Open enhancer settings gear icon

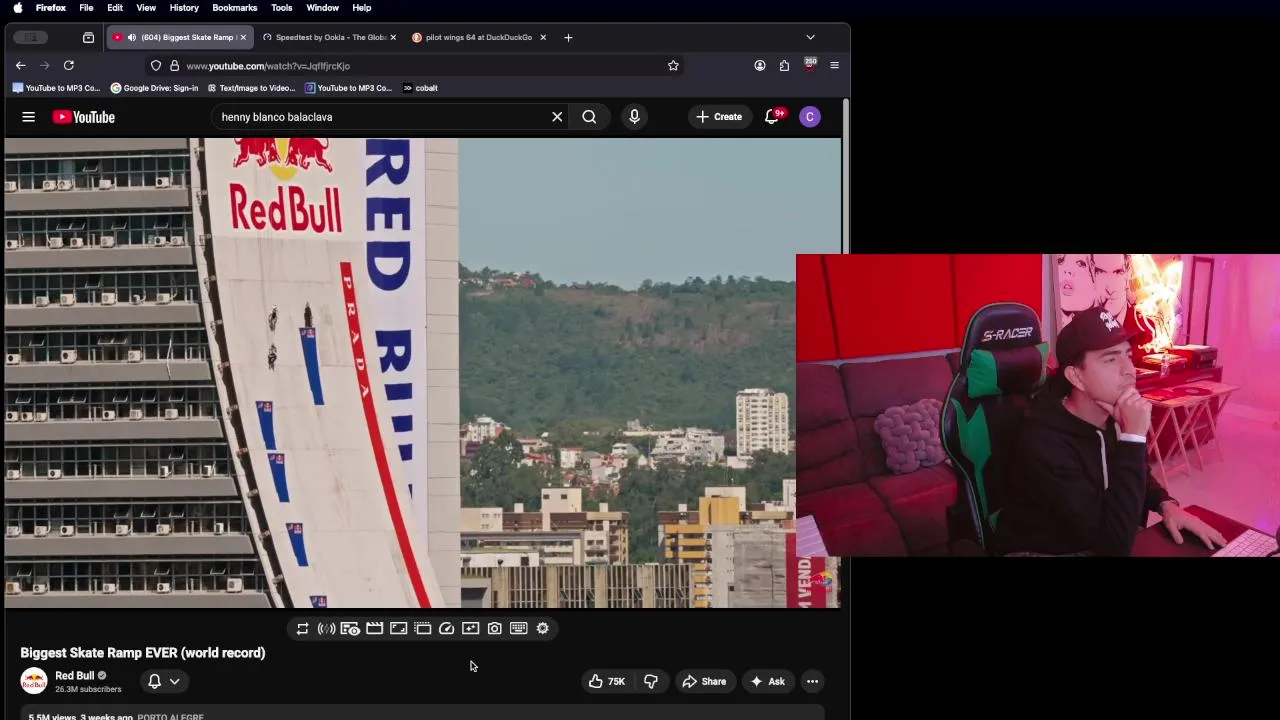tap(542, 628)
